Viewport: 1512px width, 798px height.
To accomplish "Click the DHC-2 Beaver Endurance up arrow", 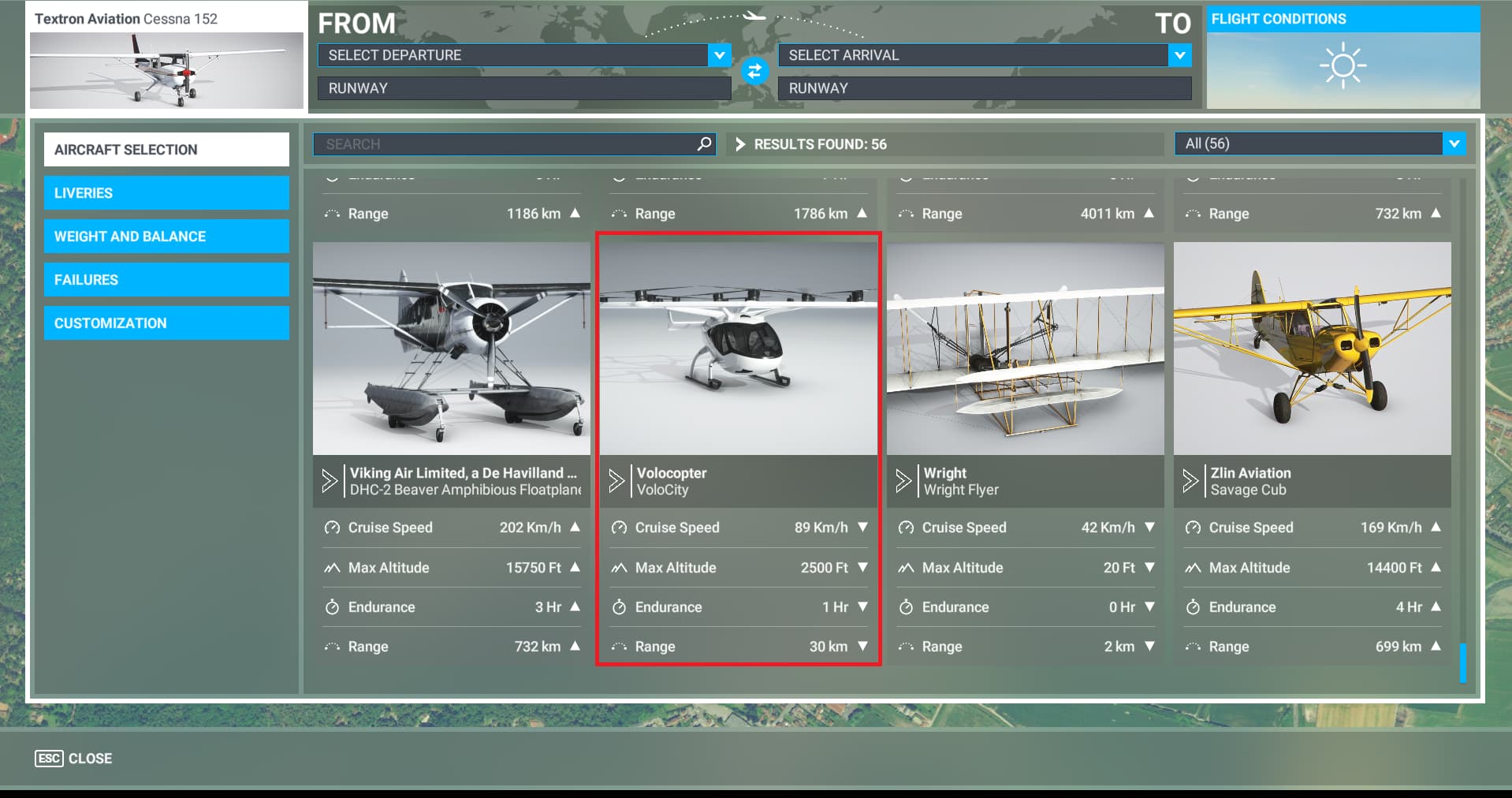I will [575, 606].
